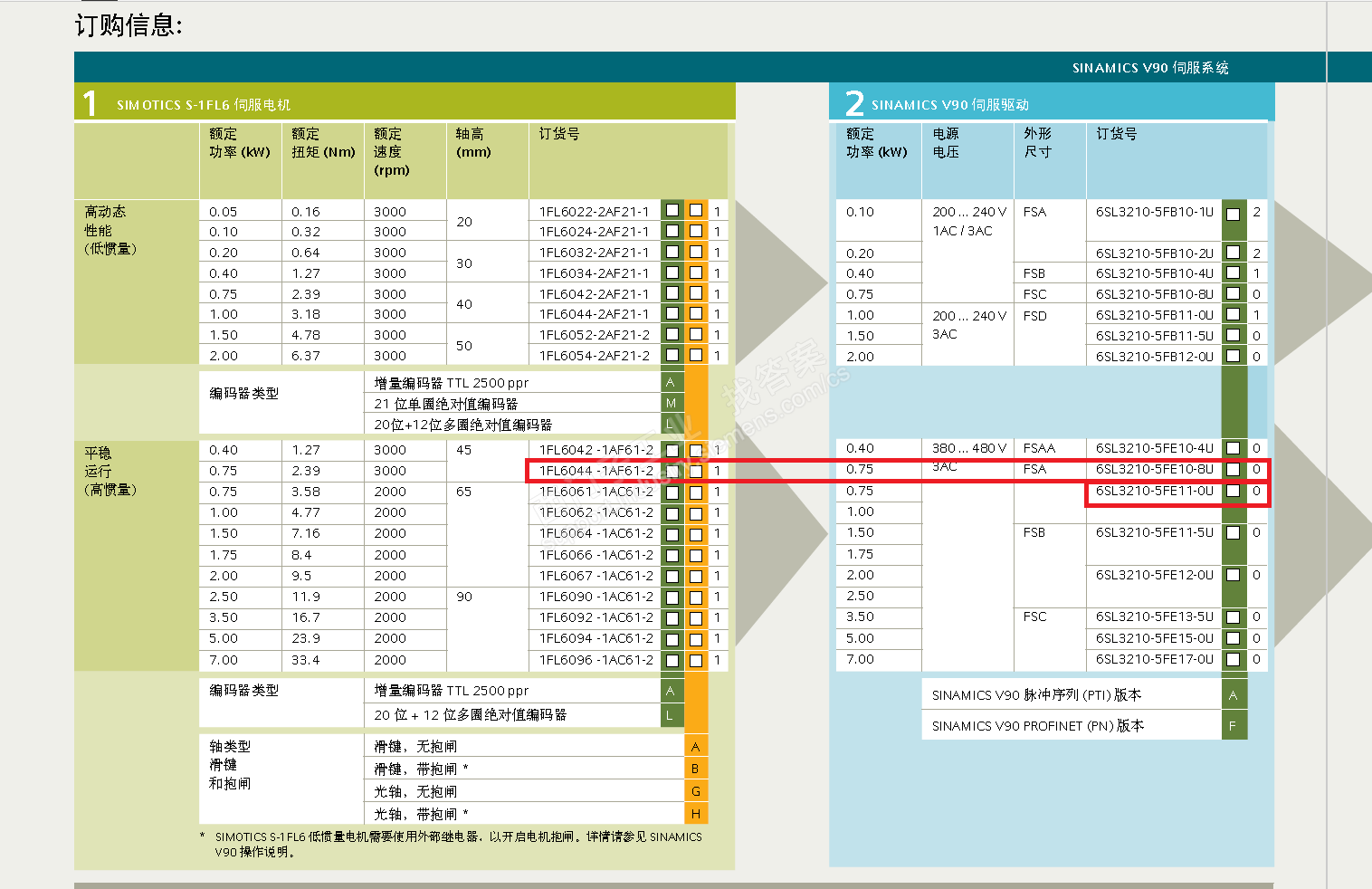Image resolution: width=1372 pixels, height=889 pixels.
Task: Select SINAMICS V90 脉冲序列 (PTI) 版本
Action: 1036,695
